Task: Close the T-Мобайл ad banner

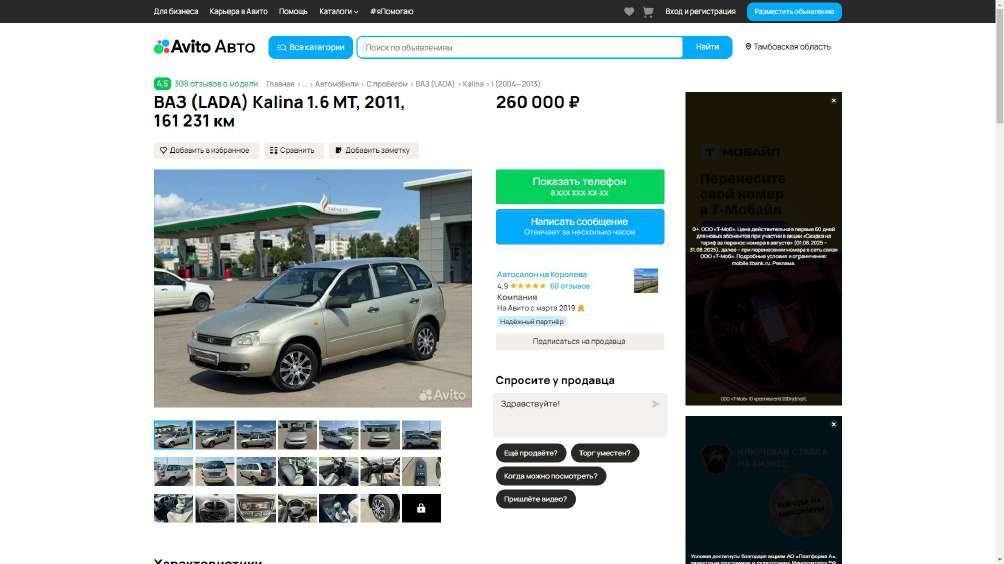Action: click(834, 101)
